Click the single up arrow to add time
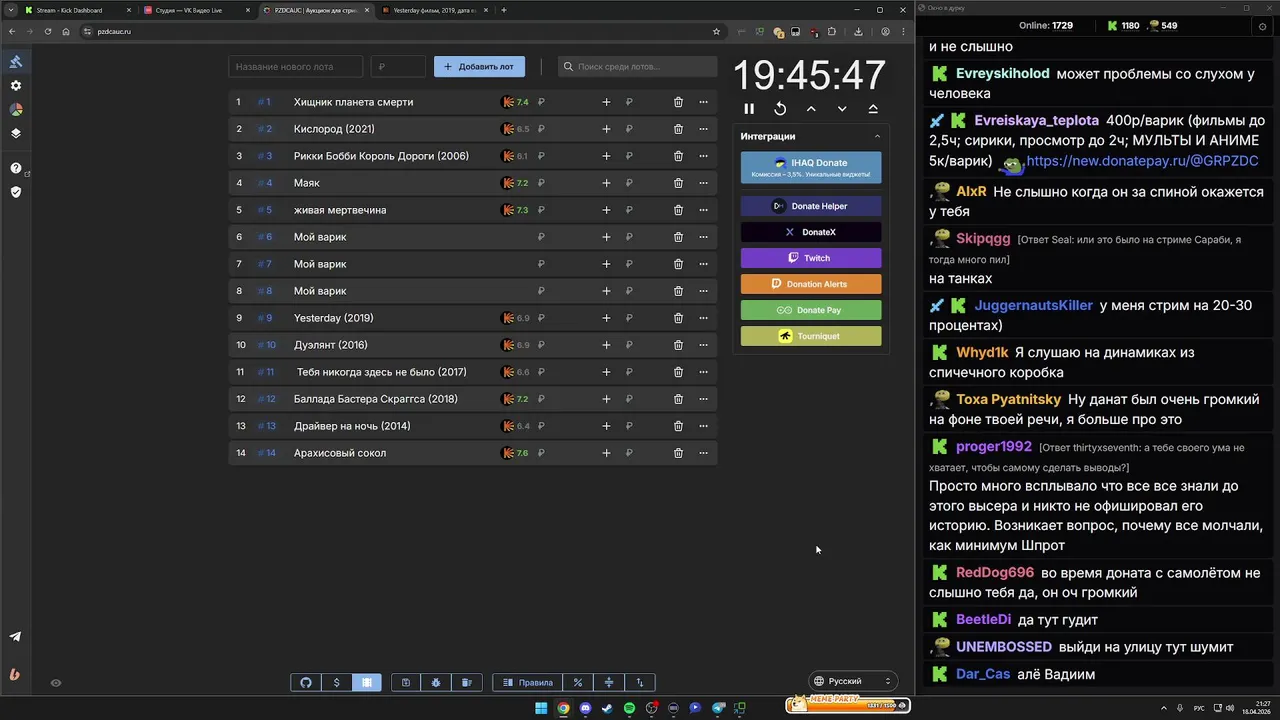The image size is (1280, 720). pyautogui.click(x=811, y=108)
